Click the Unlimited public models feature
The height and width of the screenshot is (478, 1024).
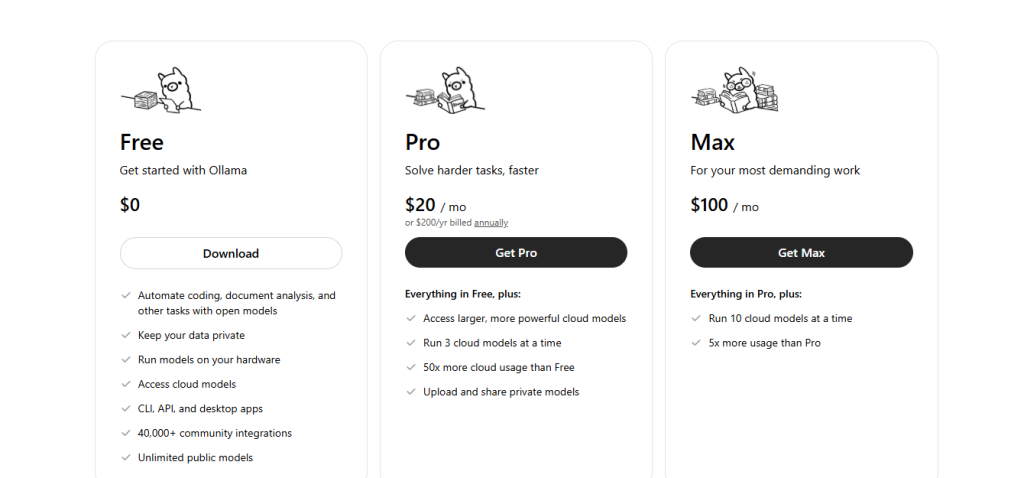click(x=195, y=458)
